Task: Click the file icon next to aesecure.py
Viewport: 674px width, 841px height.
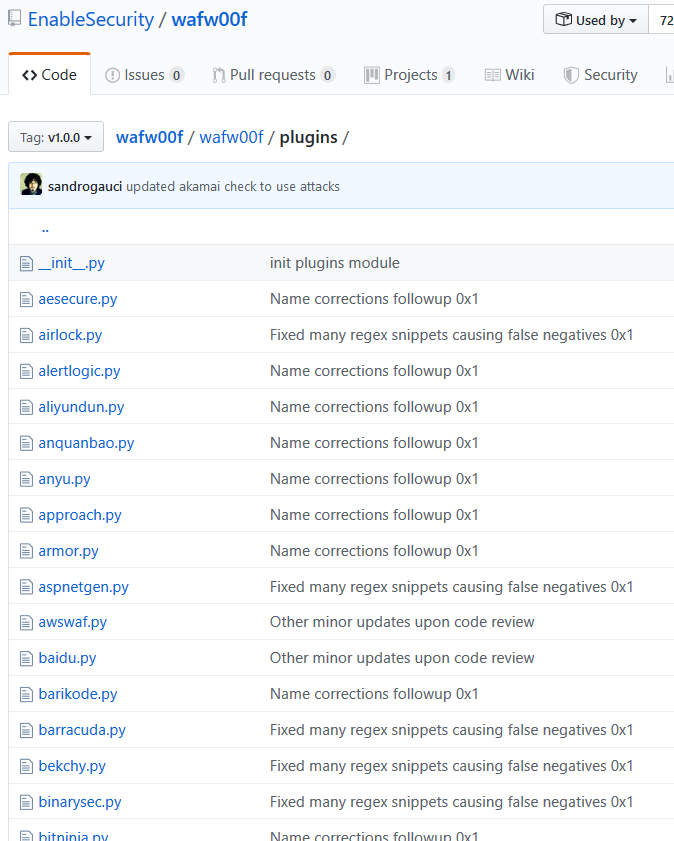Action: point(26,299)
